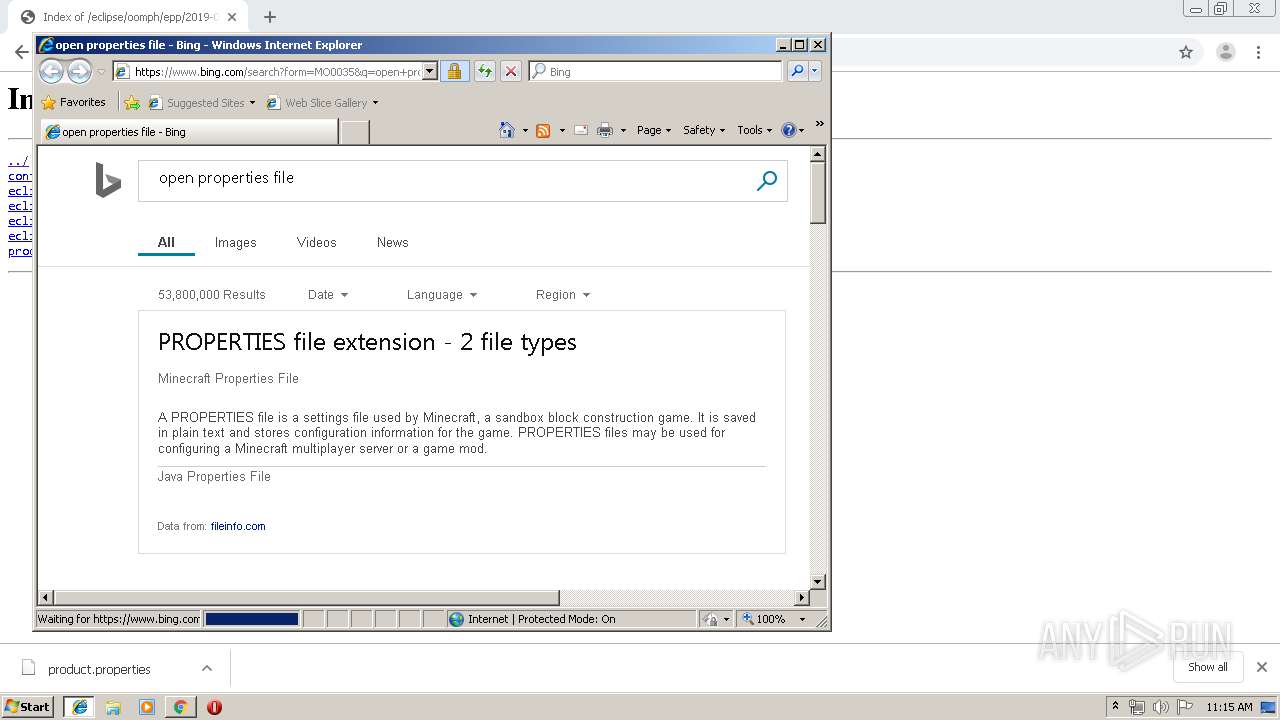Click the IE toolbar Bing search box
The image size is (1280, 720).
click(656, 71)
